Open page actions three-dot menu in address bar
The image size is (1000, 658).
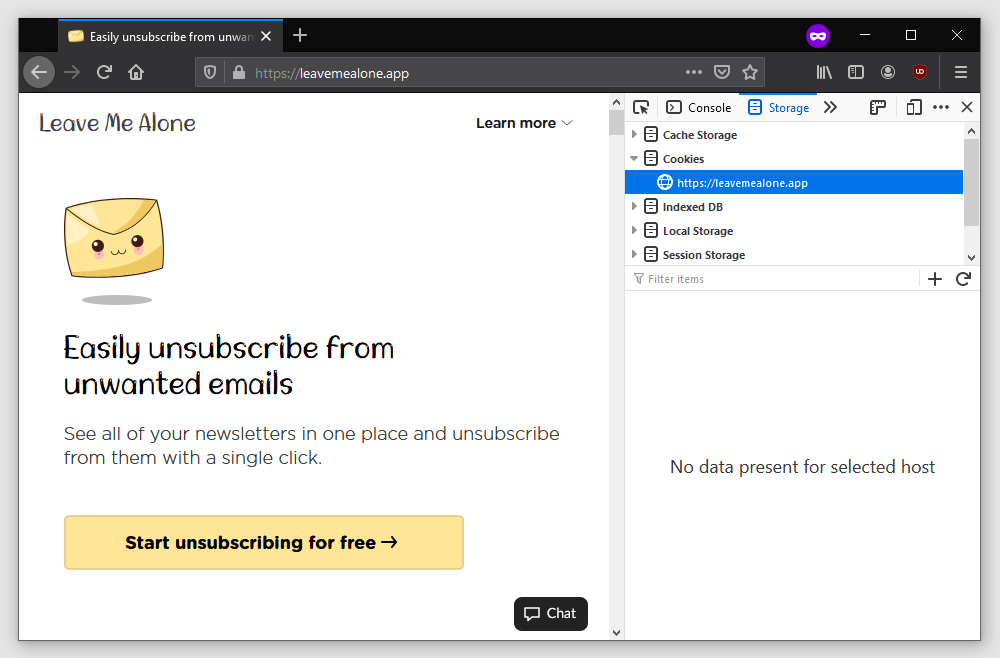(694, 72)
